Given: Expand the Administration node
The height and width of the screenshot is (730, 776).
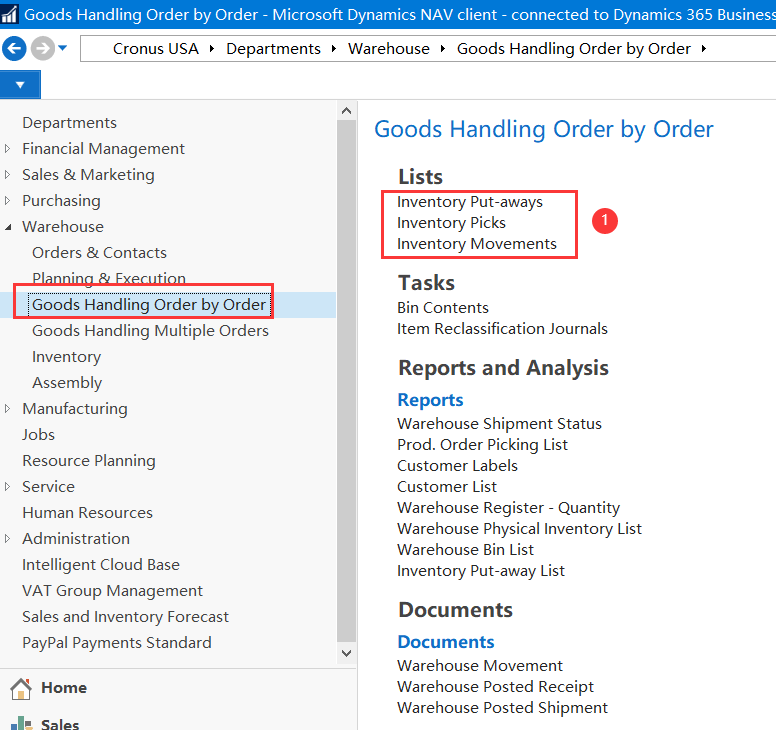Looking at the screenshot, I should coord(7,538).
